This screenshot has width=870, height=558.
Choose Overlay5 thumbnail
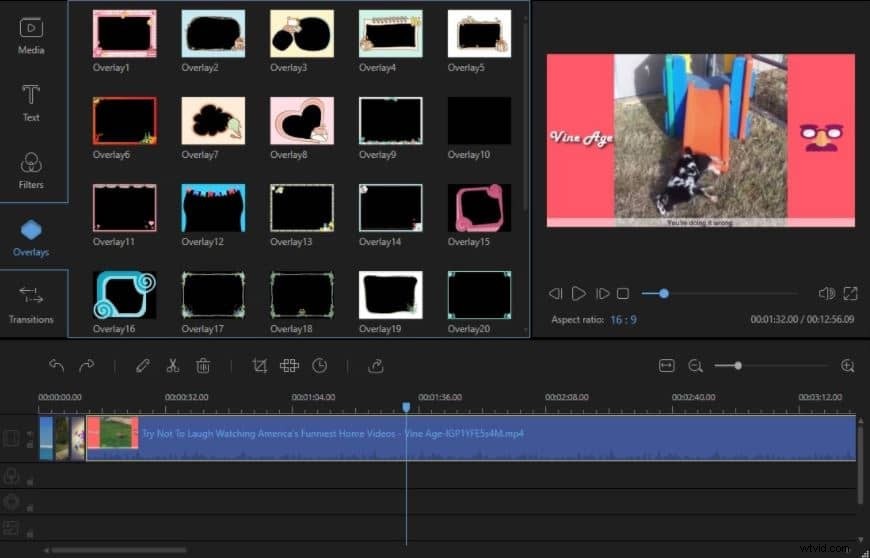tap(479, 33)
